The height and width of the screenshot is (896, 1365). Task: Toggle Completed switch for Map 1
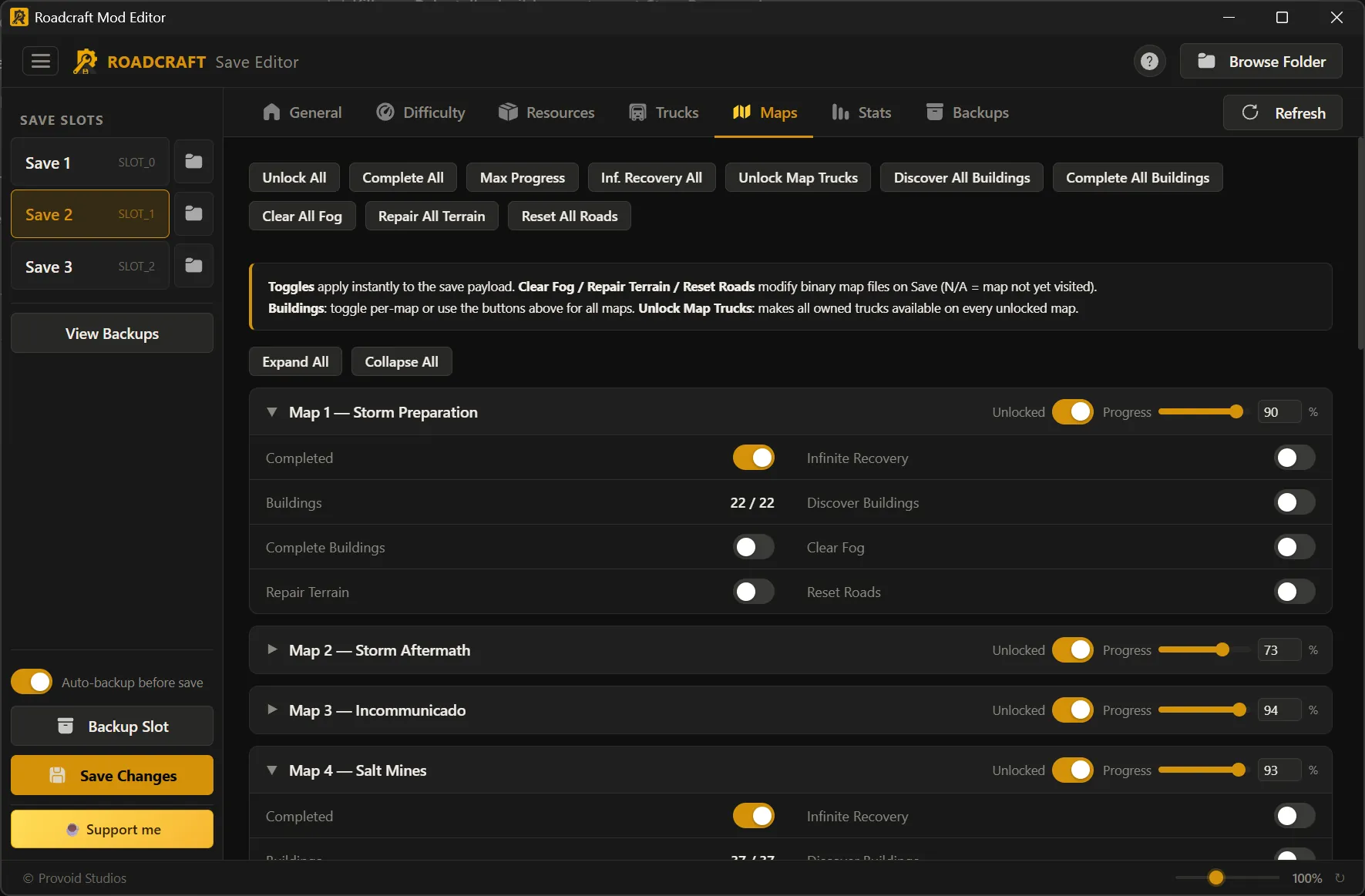tap(753, 458)
